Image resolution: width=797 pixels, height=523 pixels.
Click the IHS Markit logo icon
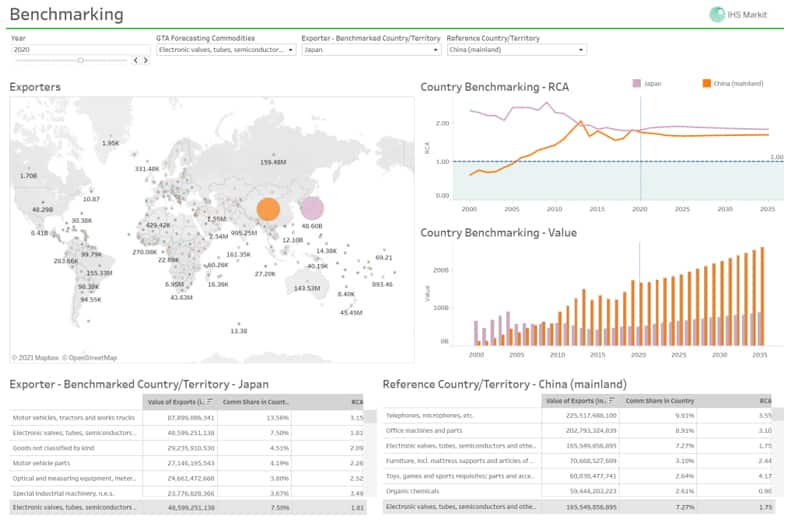point(717,14)
